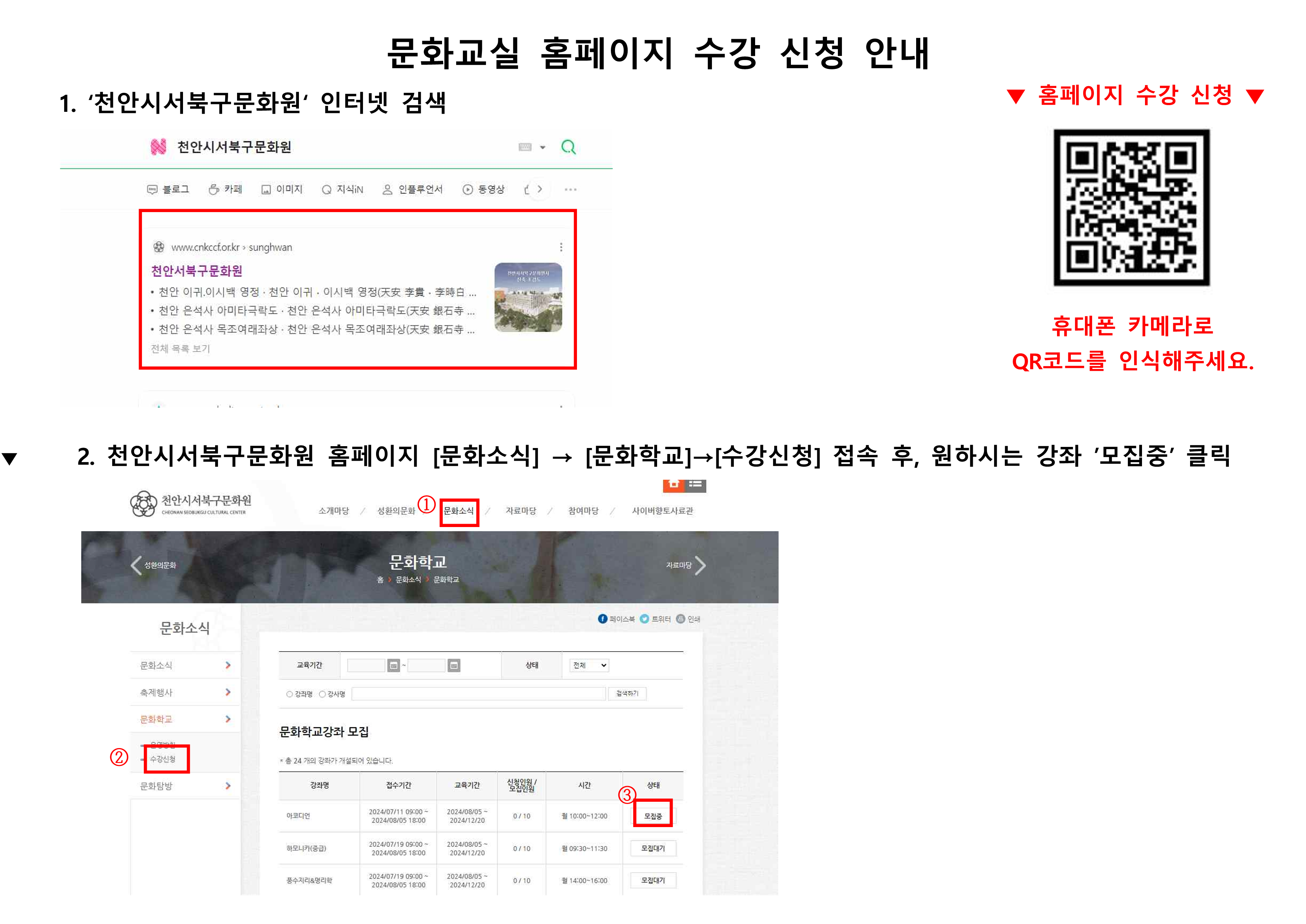Screen dimensions: 1306x924
Task: Share page via 트위터 icon
Action: [x=644, y=618]
